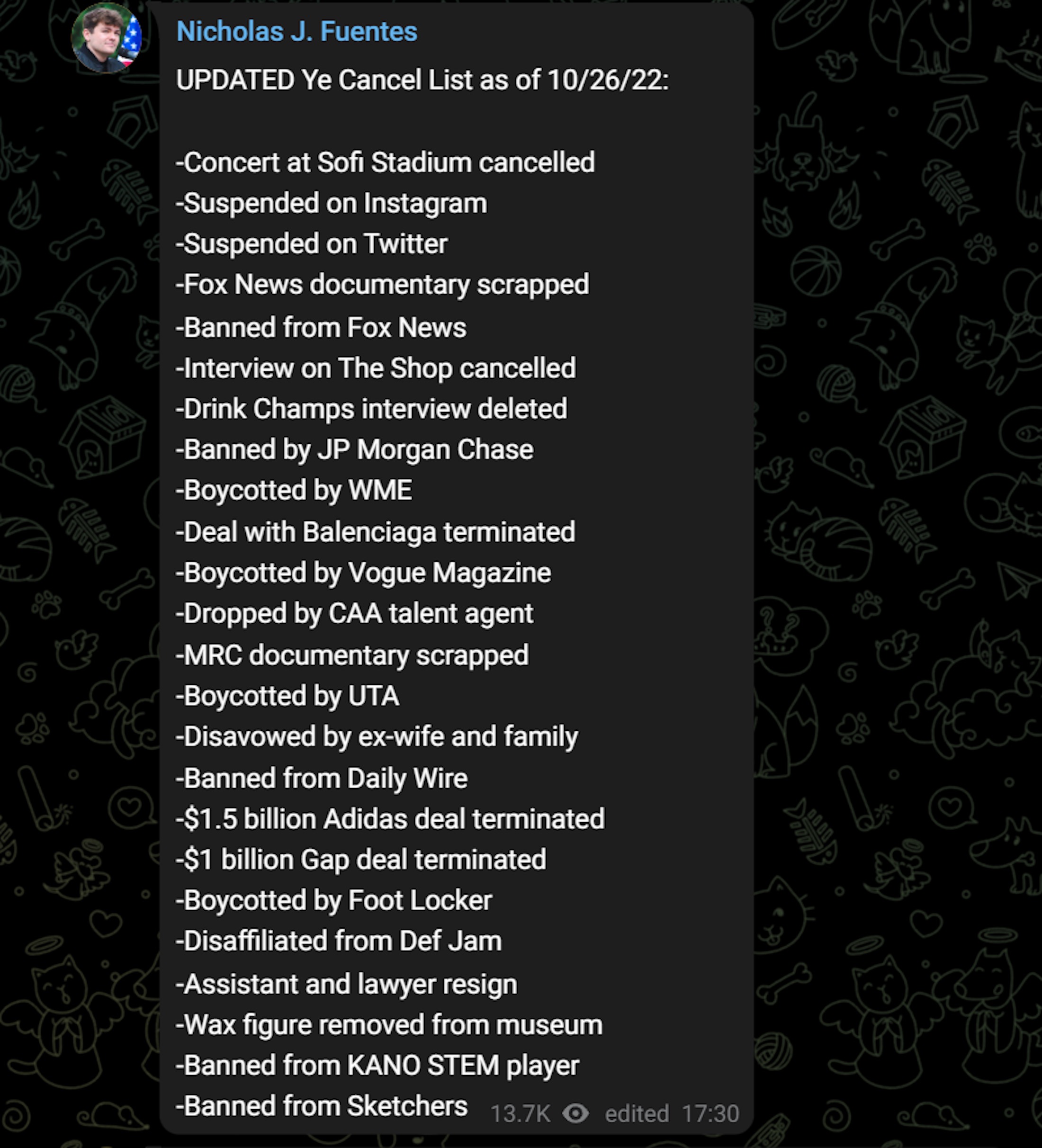The image size is (1042, 1148).
Task: Click the 'Suspended on Twitter' text
Action: tap(312, 244)
